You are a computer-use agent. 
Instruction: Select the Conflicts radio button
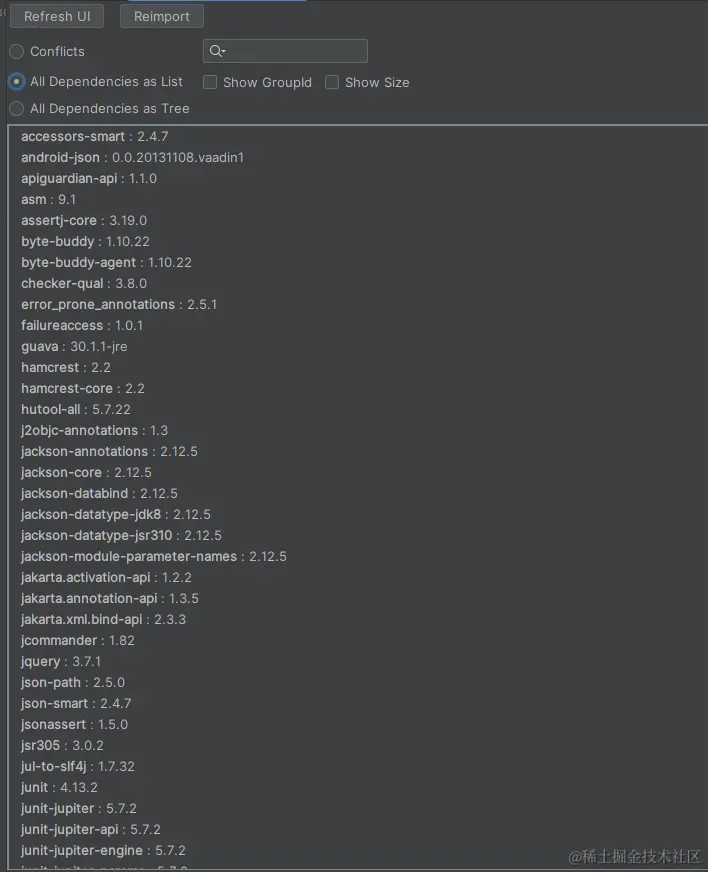point(17,52)
